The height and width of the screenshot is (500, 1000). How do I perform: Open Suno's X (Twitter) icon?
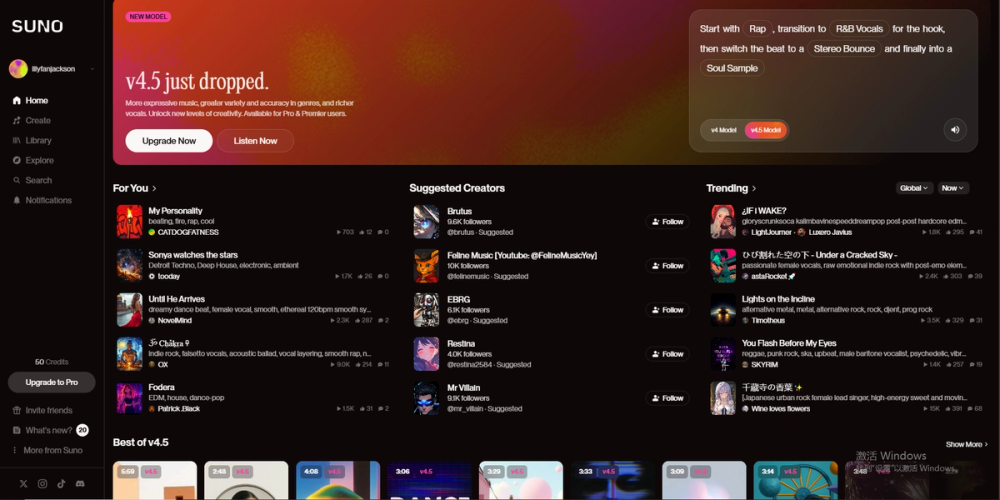[24, 483]
